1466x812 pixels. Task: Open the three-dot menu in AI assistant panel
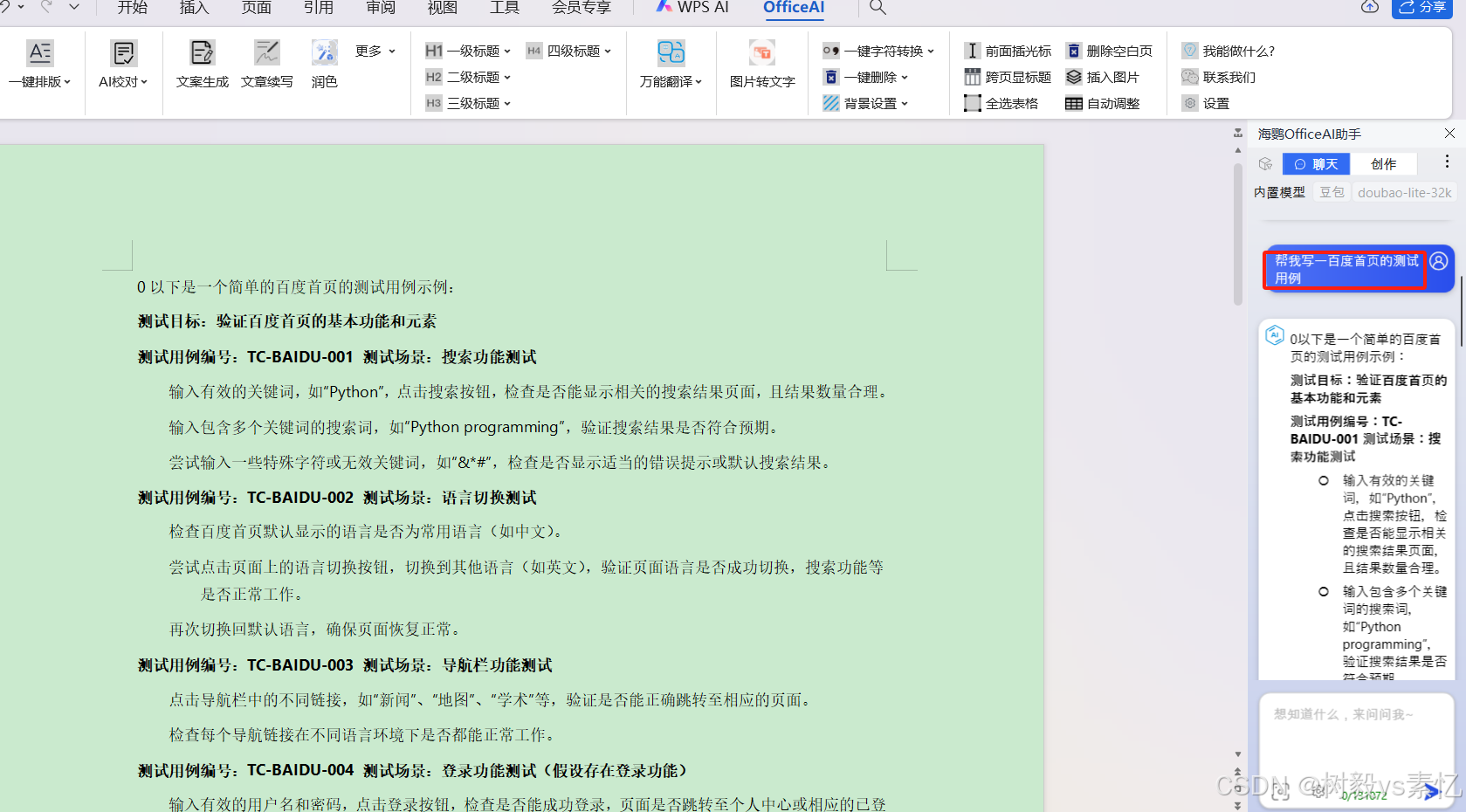click(1447, 162)
